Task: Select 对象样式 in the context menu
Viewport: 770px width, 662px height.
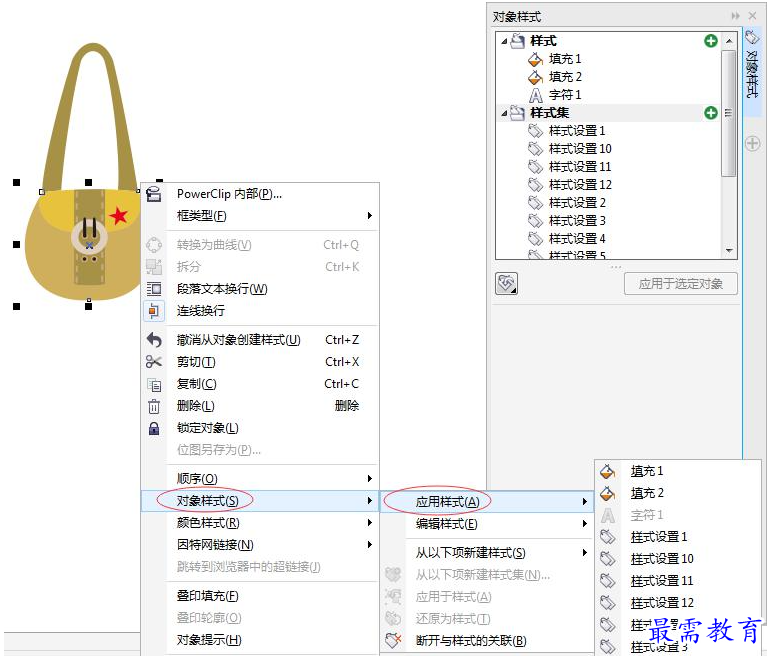Action: (260, 500)
